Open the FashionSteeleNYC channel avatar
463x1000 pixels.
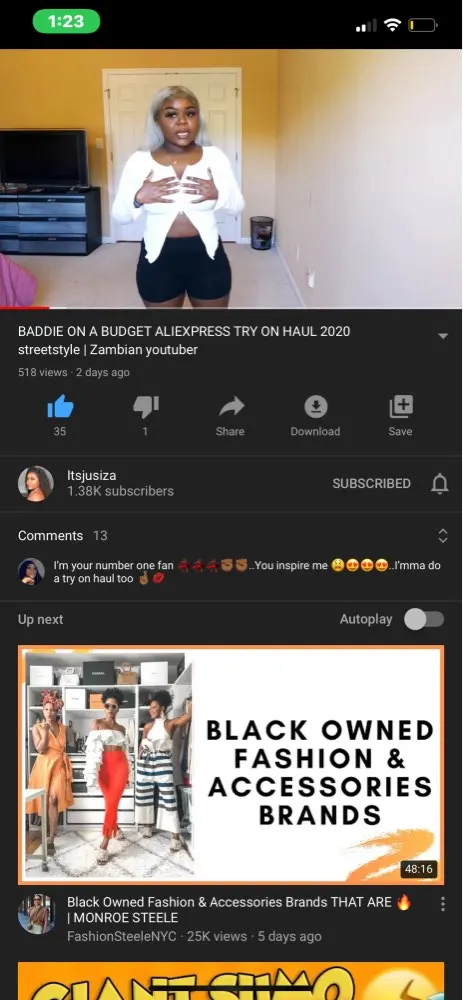pyautogui.click(x=36, y=913)
